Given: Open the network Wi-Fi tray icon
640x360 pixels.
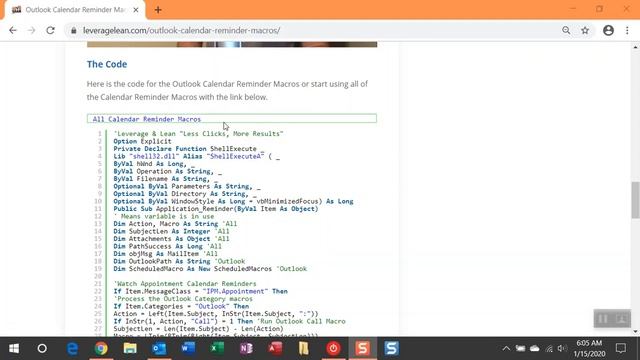Looking at the screenshot, I should (549, 349).
